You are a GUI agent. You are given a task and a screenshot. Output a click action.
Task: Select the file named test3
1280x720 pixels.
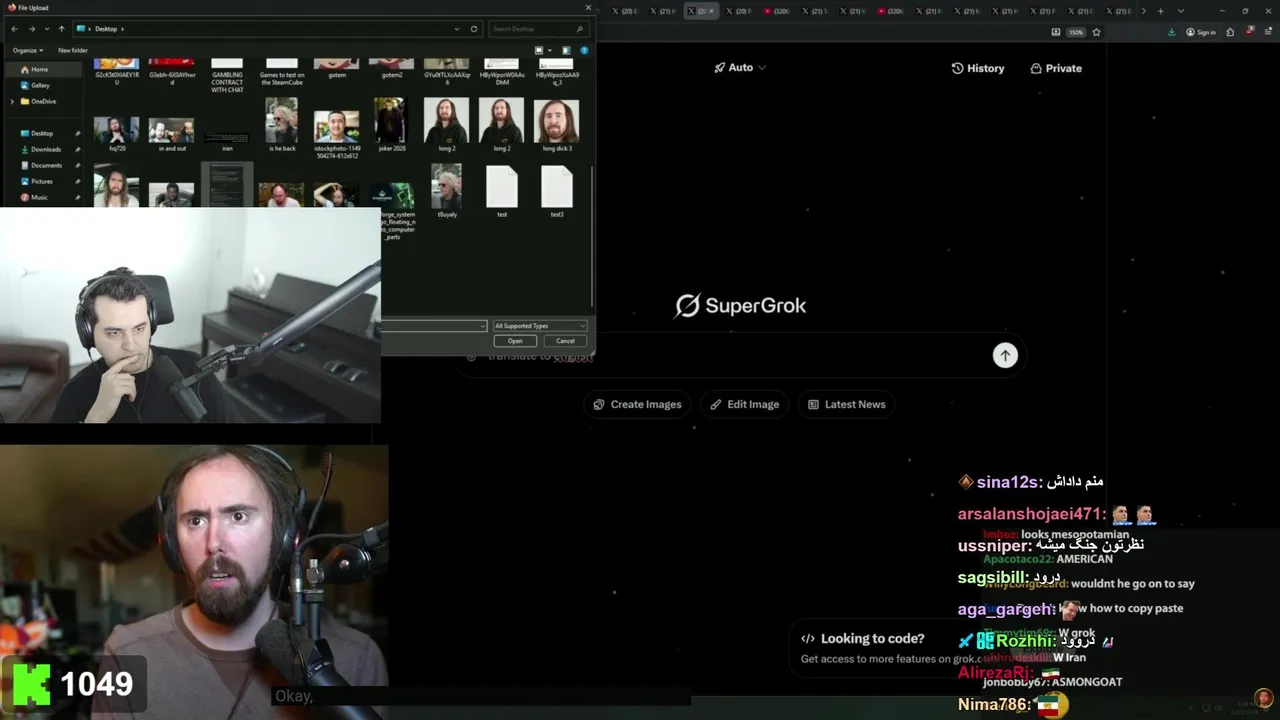557,191
